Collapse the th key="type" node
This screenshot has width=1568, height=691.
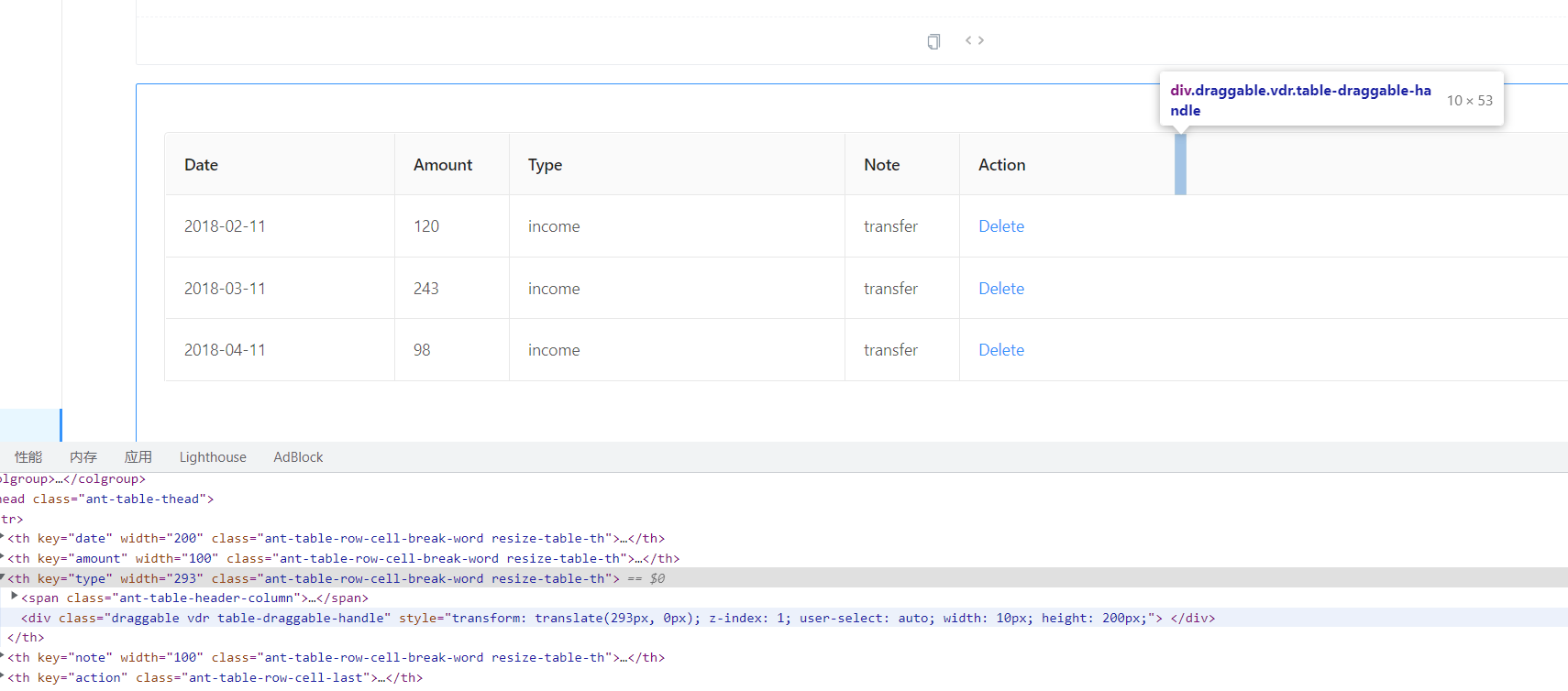point(3,578)
